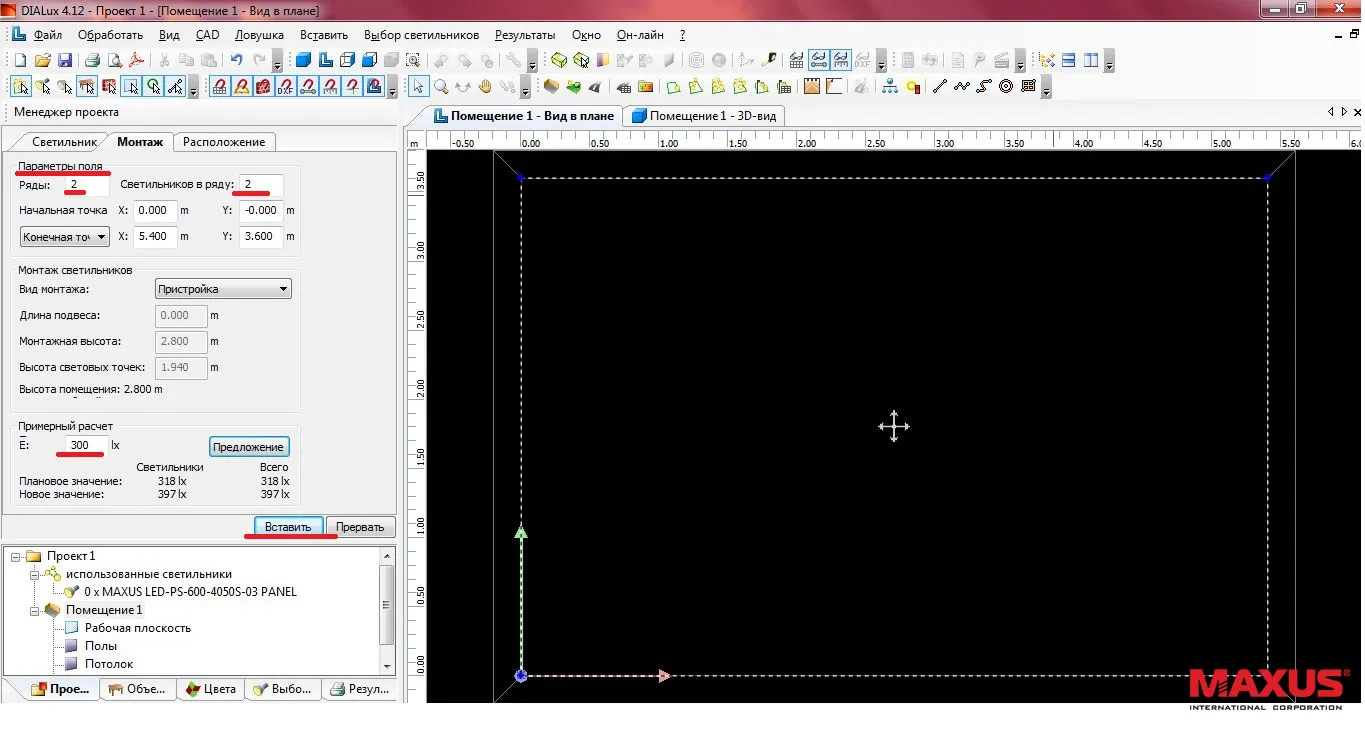The image size is (1365, 730).
Task: Click horizontal window tiling icon
Action: 1069,60
